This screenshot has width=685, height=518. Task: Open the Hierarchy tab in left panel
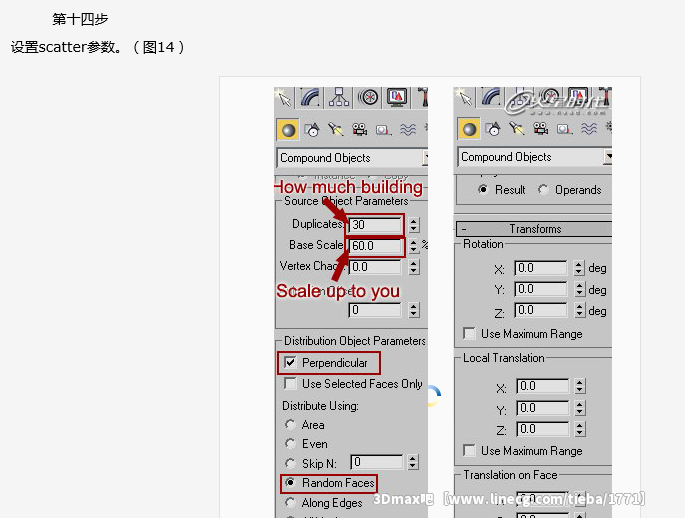point(339,97)
